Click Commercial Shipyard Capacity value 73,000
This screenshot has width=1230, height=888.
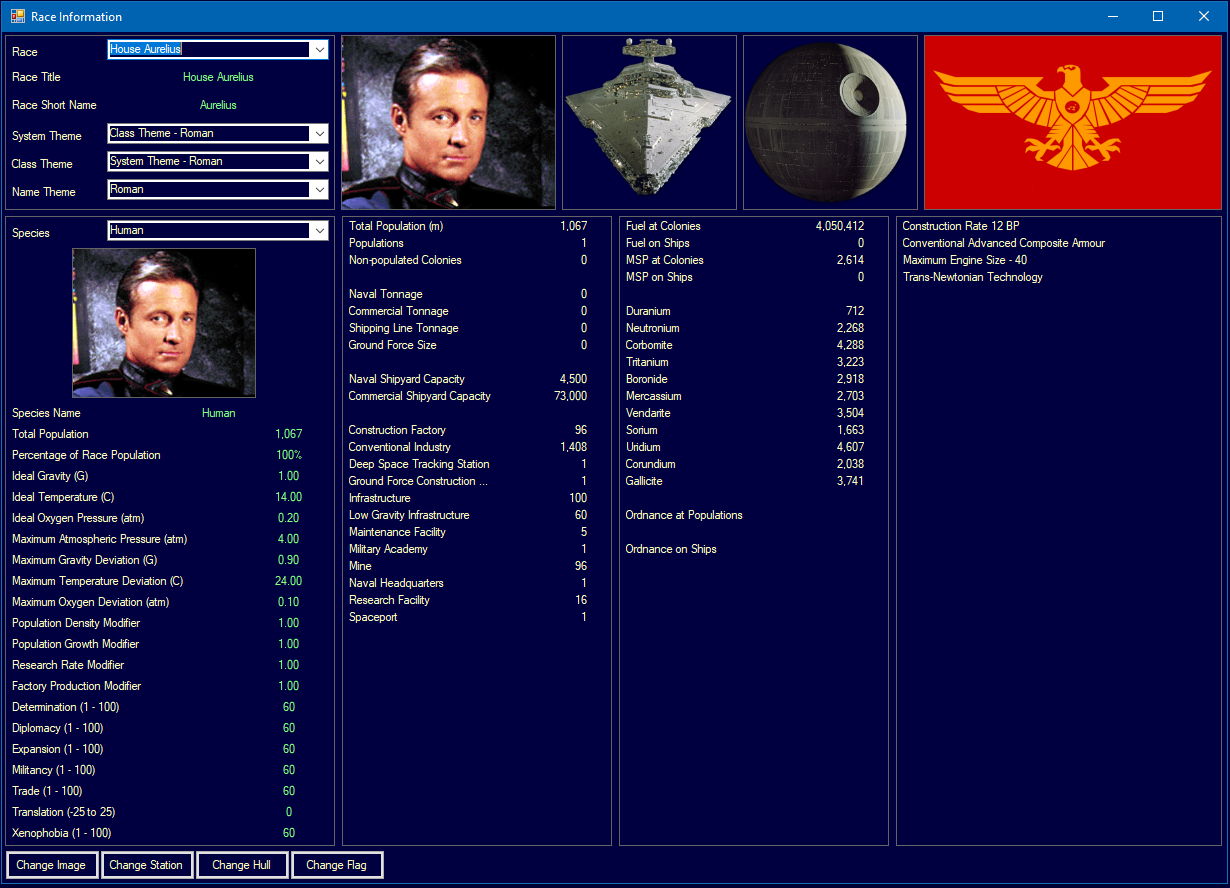tap(570, 396)
